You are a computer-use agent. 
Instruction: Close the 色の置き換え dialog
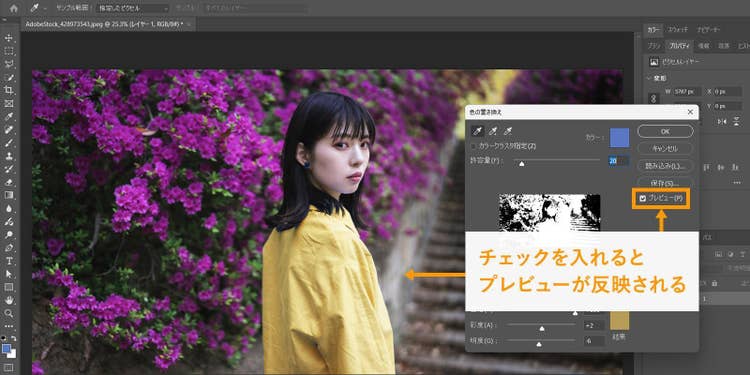[690, 112]
